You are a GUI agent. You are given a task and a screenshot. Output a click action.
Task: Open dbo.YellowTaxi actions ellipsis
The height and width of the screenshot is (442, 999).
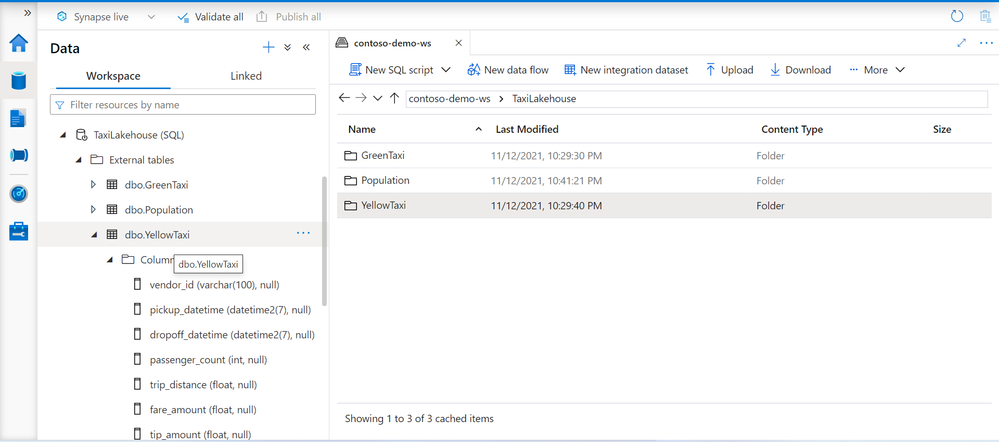(303, 233)
